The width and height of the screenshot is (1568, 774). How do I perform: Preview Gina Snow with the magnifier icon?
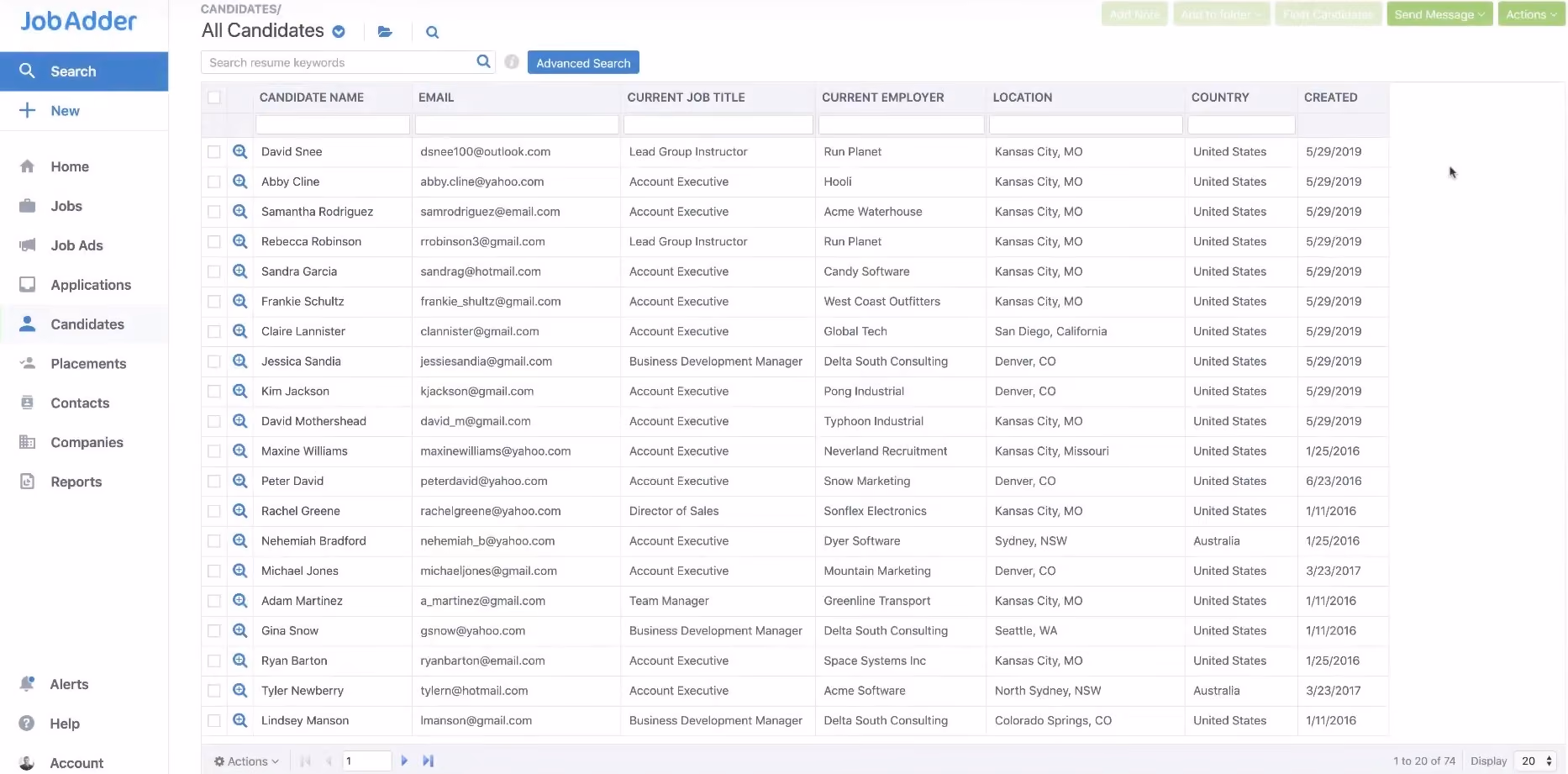[x=240, y=630]
